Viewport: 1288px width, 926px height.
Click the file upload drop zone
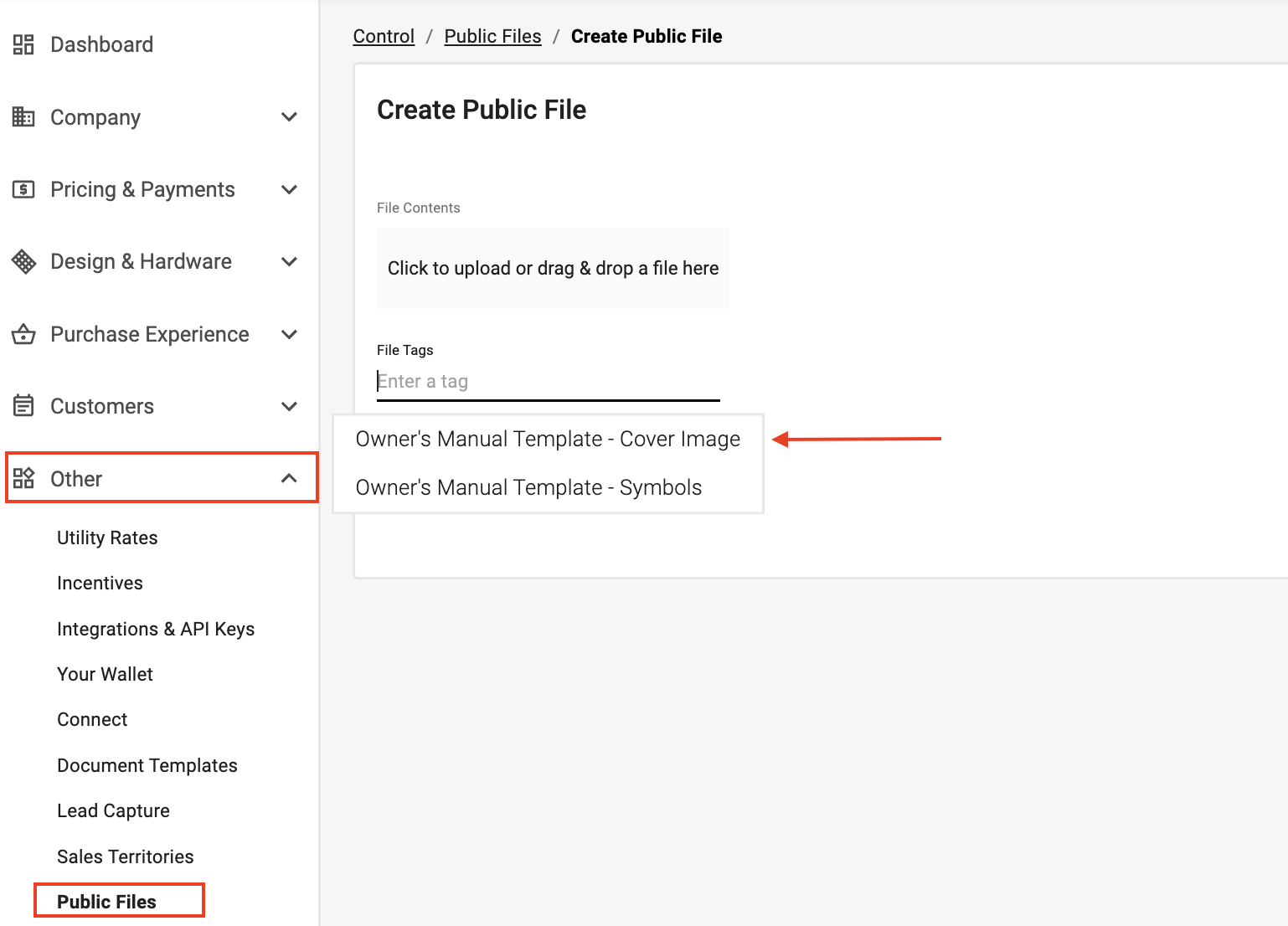coord(552,268)
